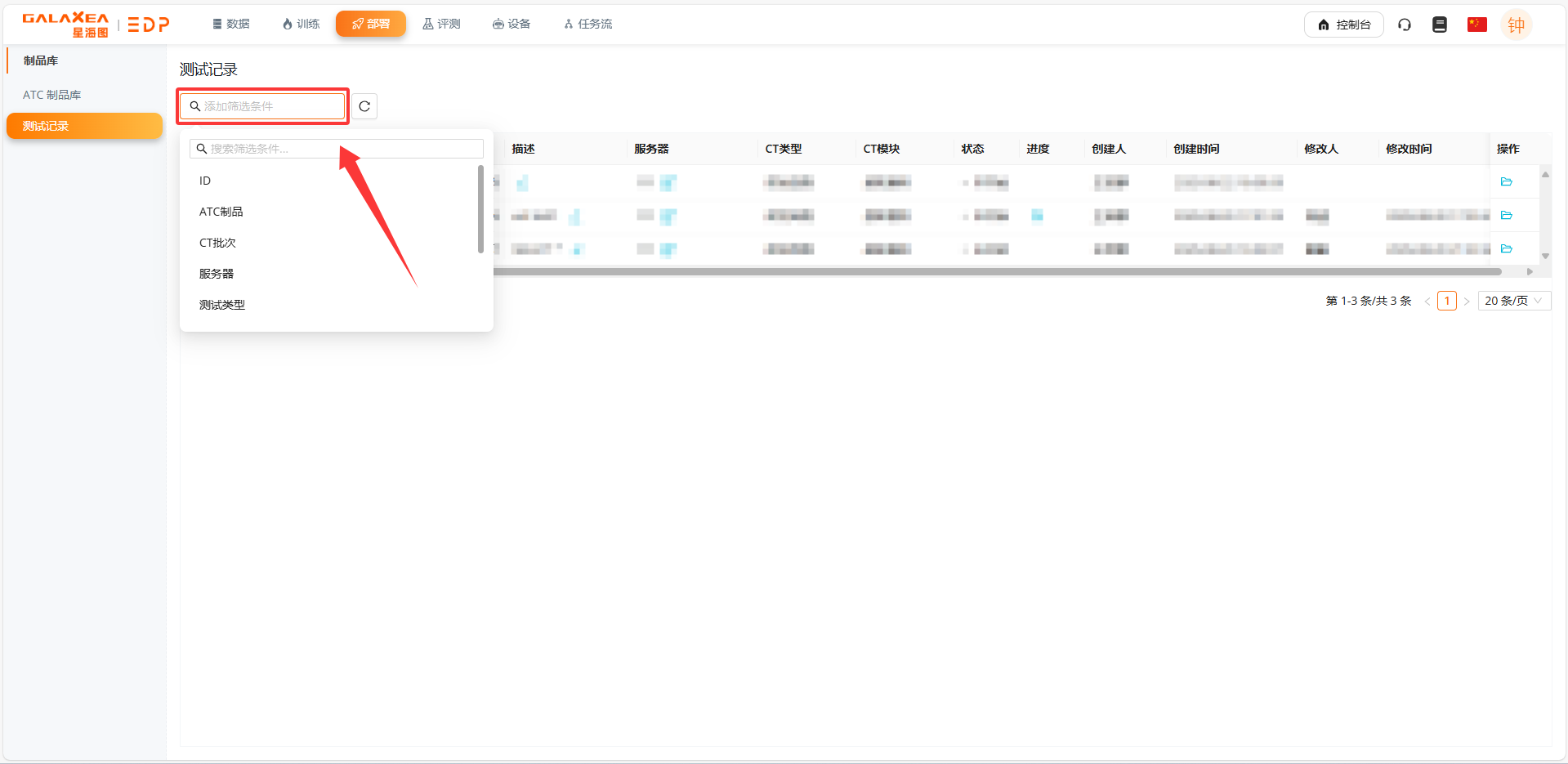Image resolution: width=1568 pixels, height=764 pixels.
Task: Open the 评测 navigation tab
Action: pos(441,25)
